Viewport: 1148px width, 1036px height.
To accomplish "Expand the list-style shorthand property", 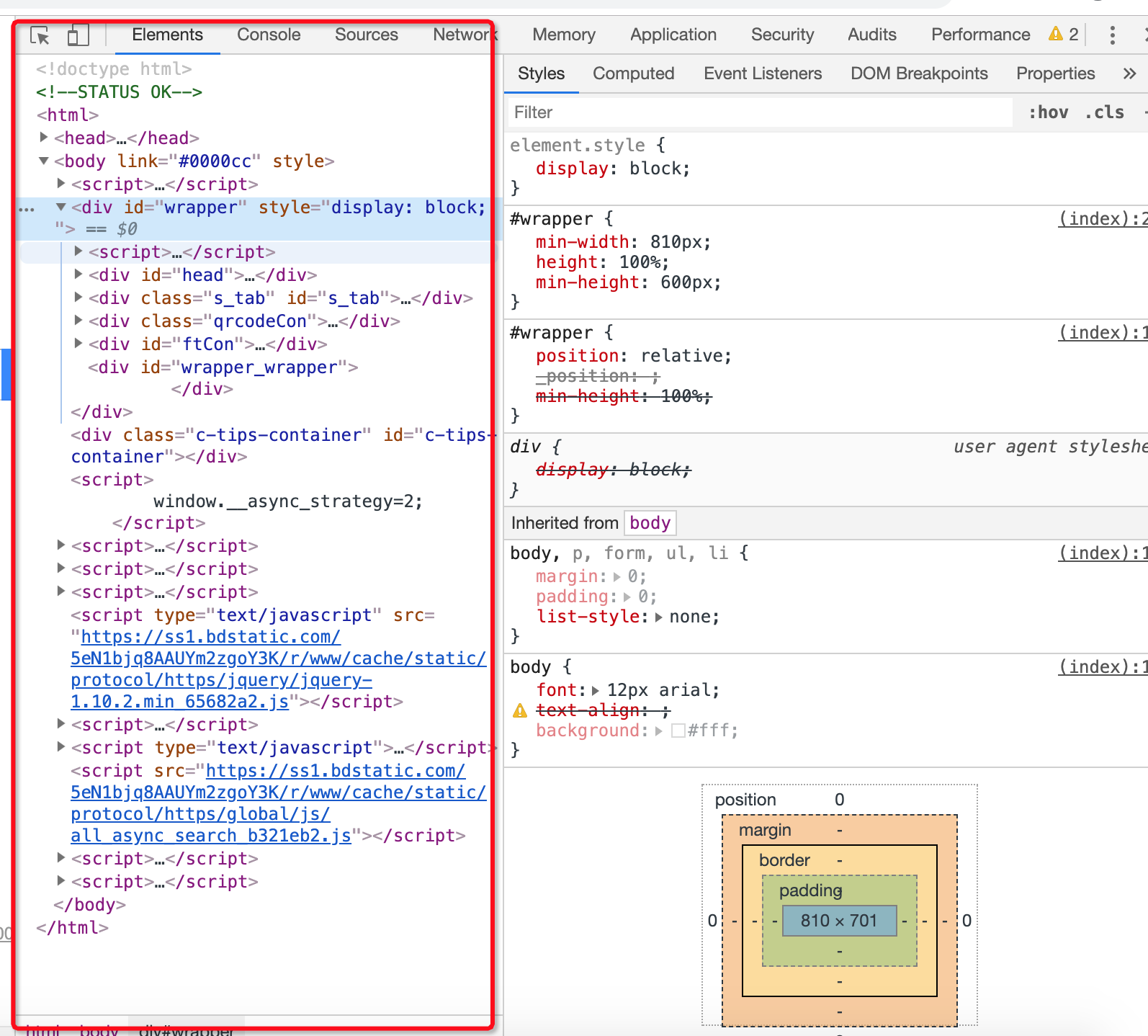I will tap(659, 617).
